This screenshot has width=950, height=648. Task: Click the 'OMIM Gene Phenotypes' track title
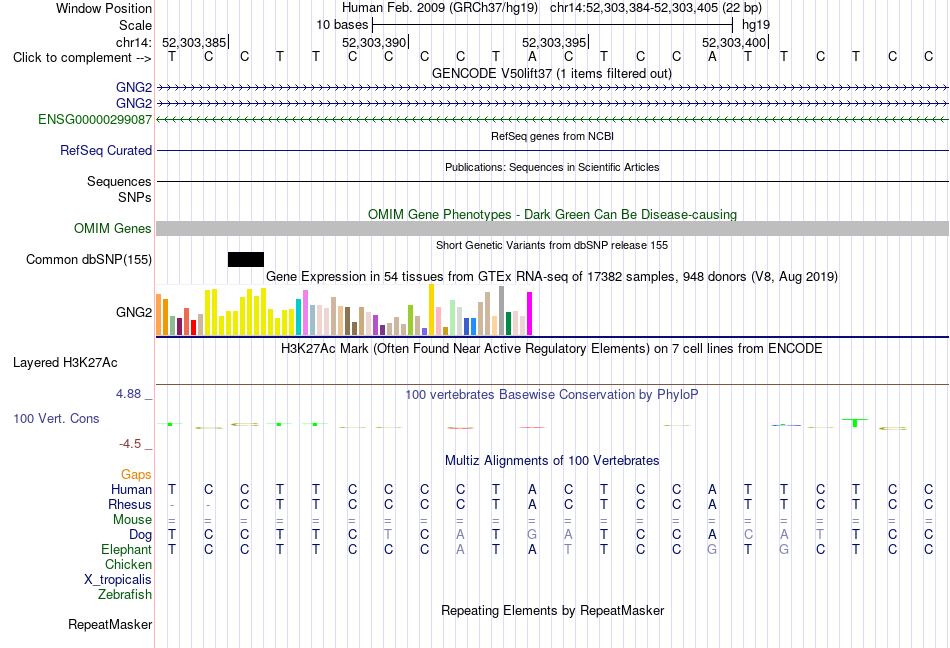pos(552,214)
